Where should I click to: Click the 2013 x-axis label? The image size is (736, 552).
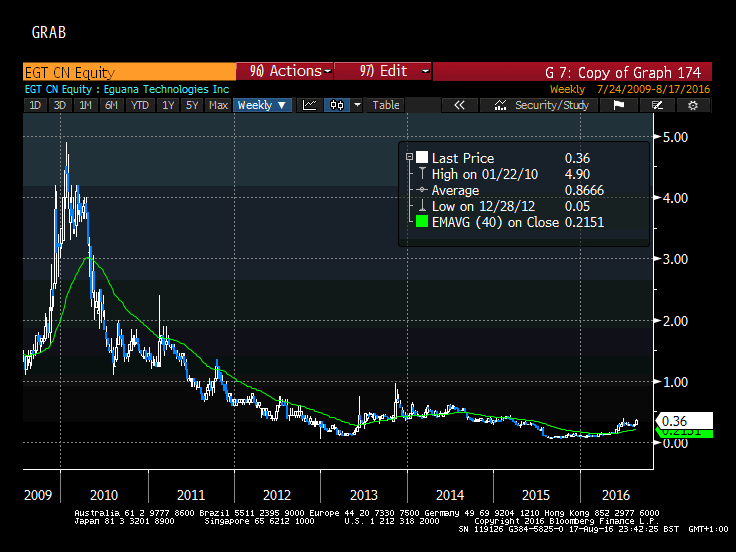click(364, 495)
